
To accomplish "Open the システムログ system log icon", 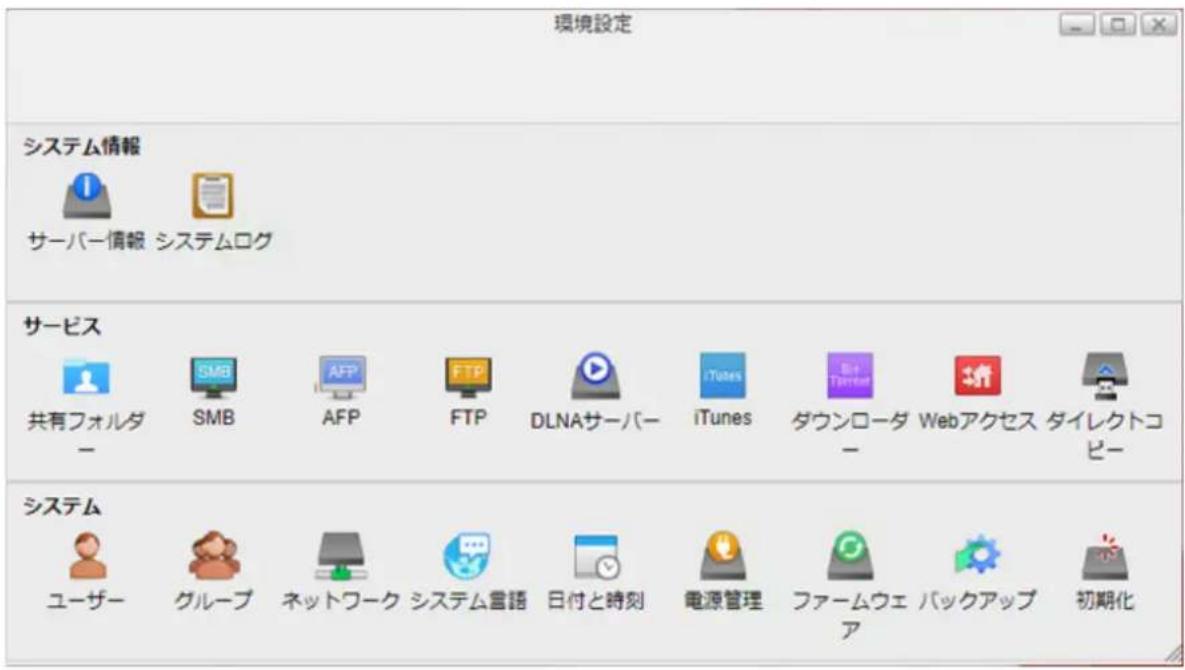I will (213, 196).
